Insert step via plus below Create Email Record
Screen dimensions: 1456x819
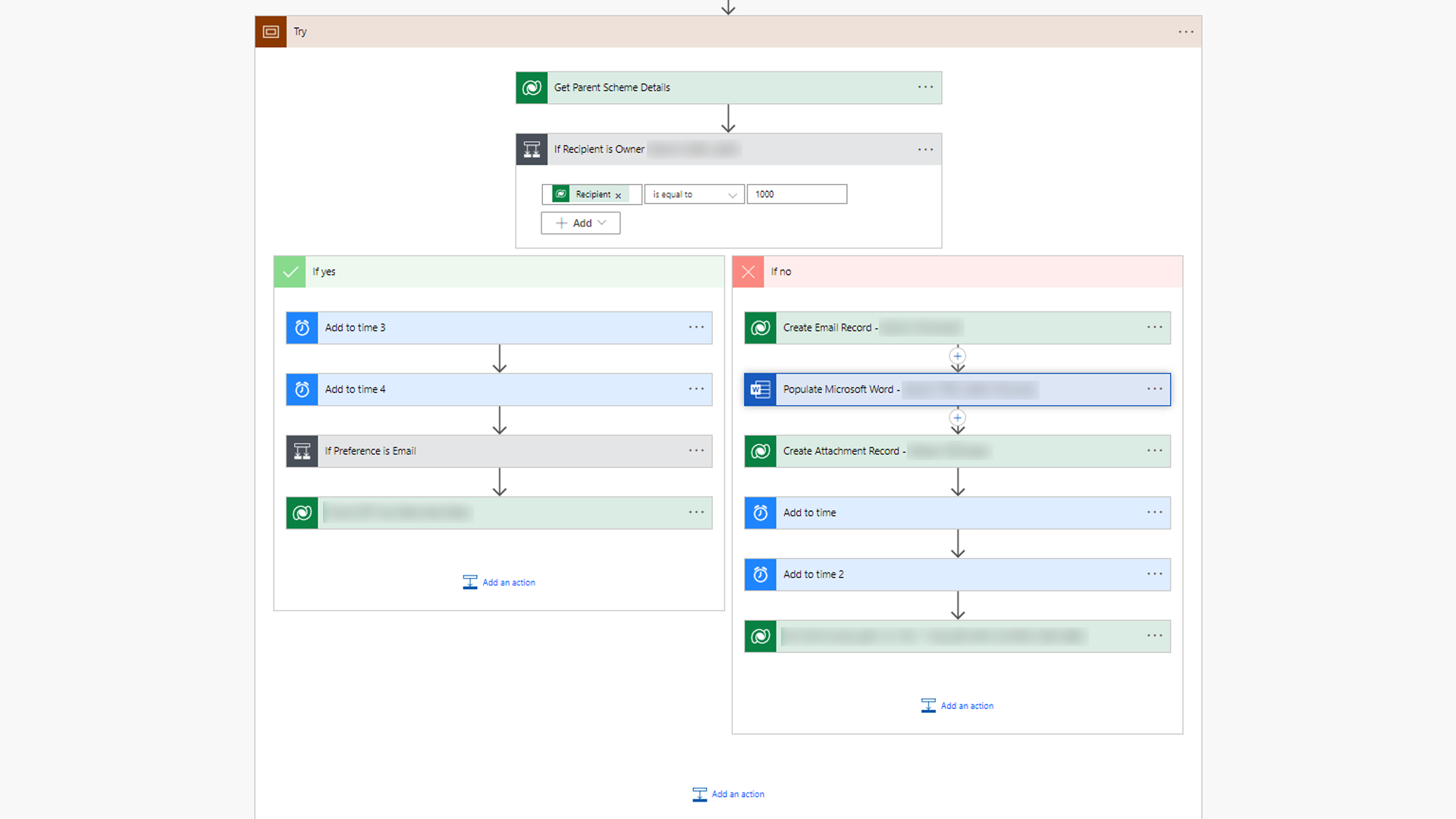pyautogui.click(x=958, y=356)
